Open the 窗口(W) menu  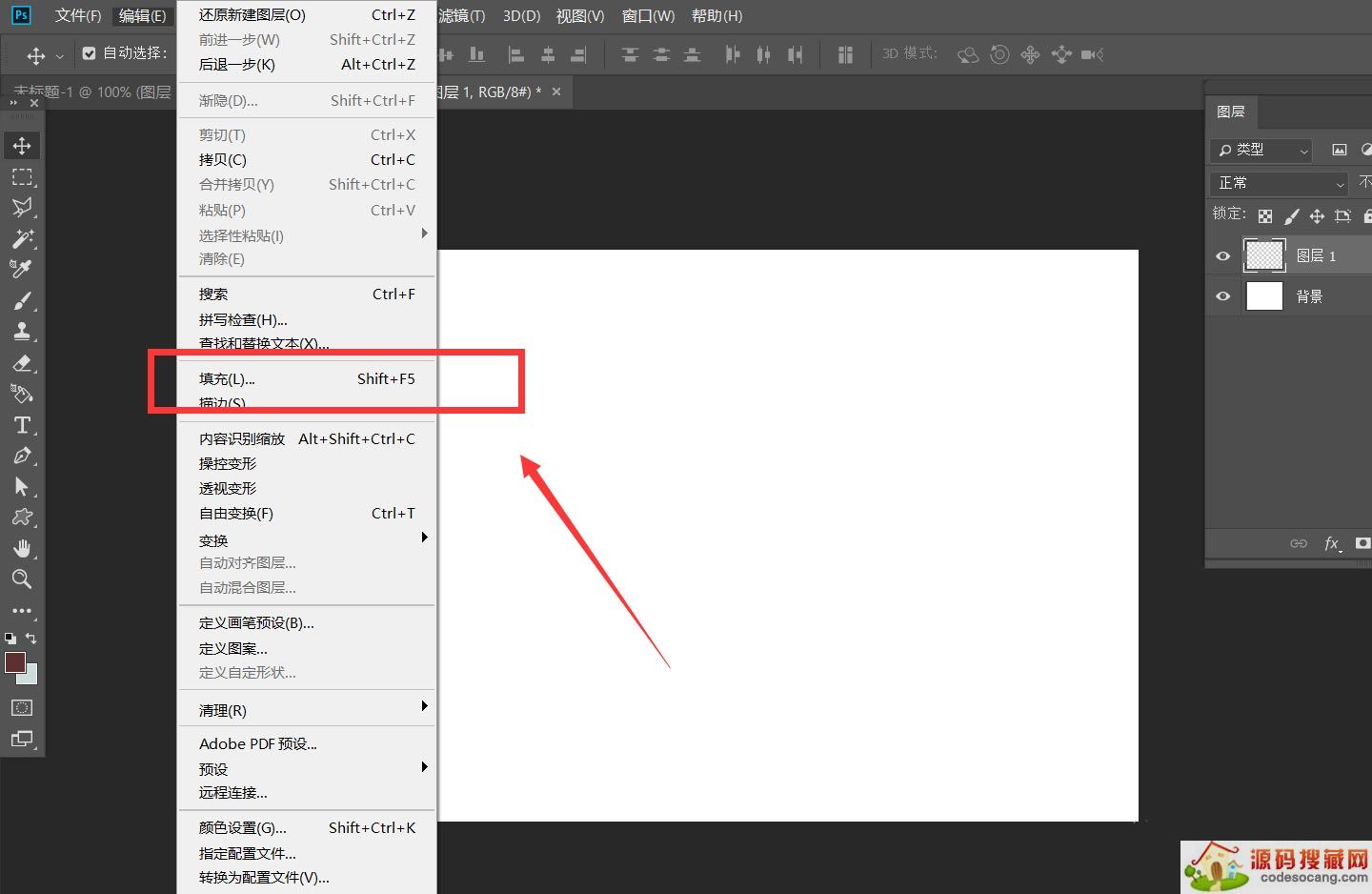click(x=648, y=16)
